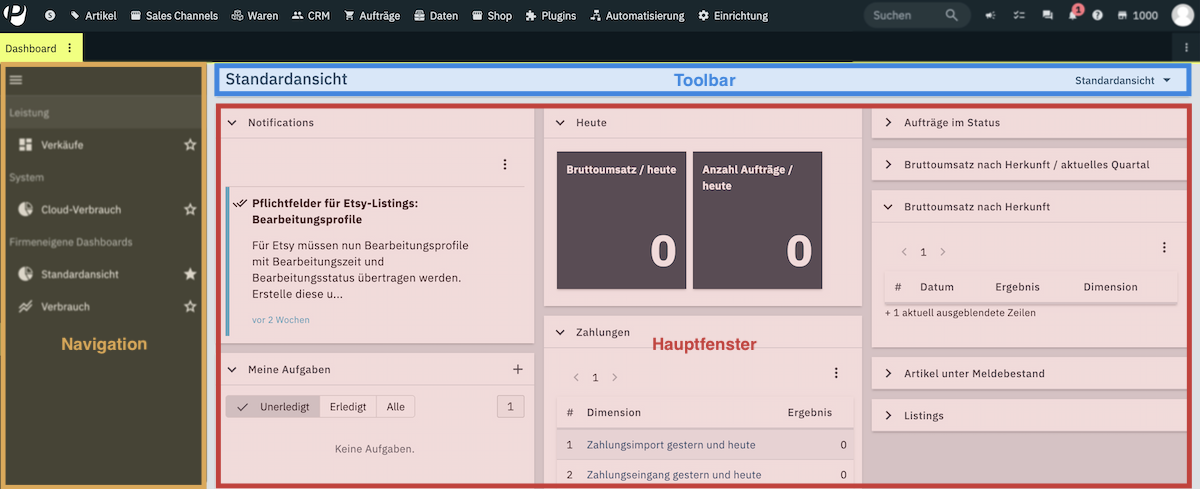Viewport: 1200px width, 489px height.
Task: Select the Alle task filter
Action: tap(396, 407)
